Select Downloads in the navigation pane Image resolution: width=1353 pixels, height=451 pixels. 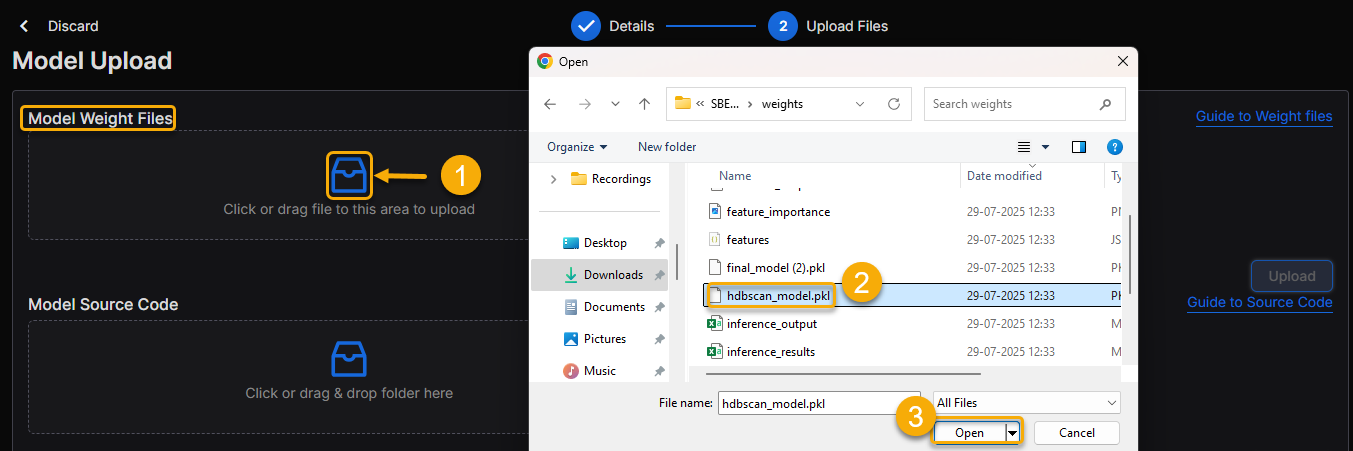[613, 275]
